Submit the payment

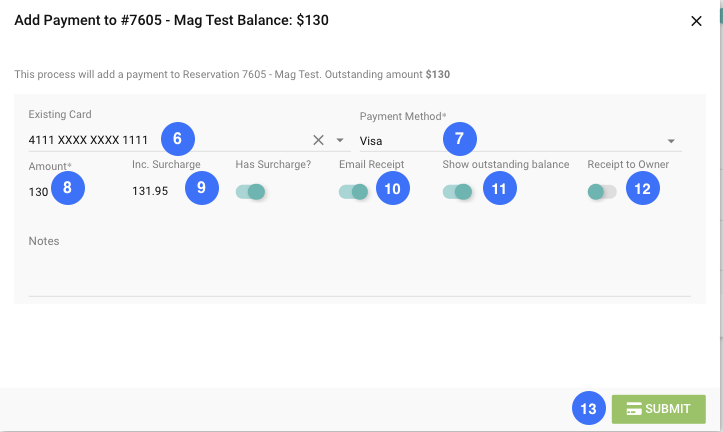(x=658, y=409)
